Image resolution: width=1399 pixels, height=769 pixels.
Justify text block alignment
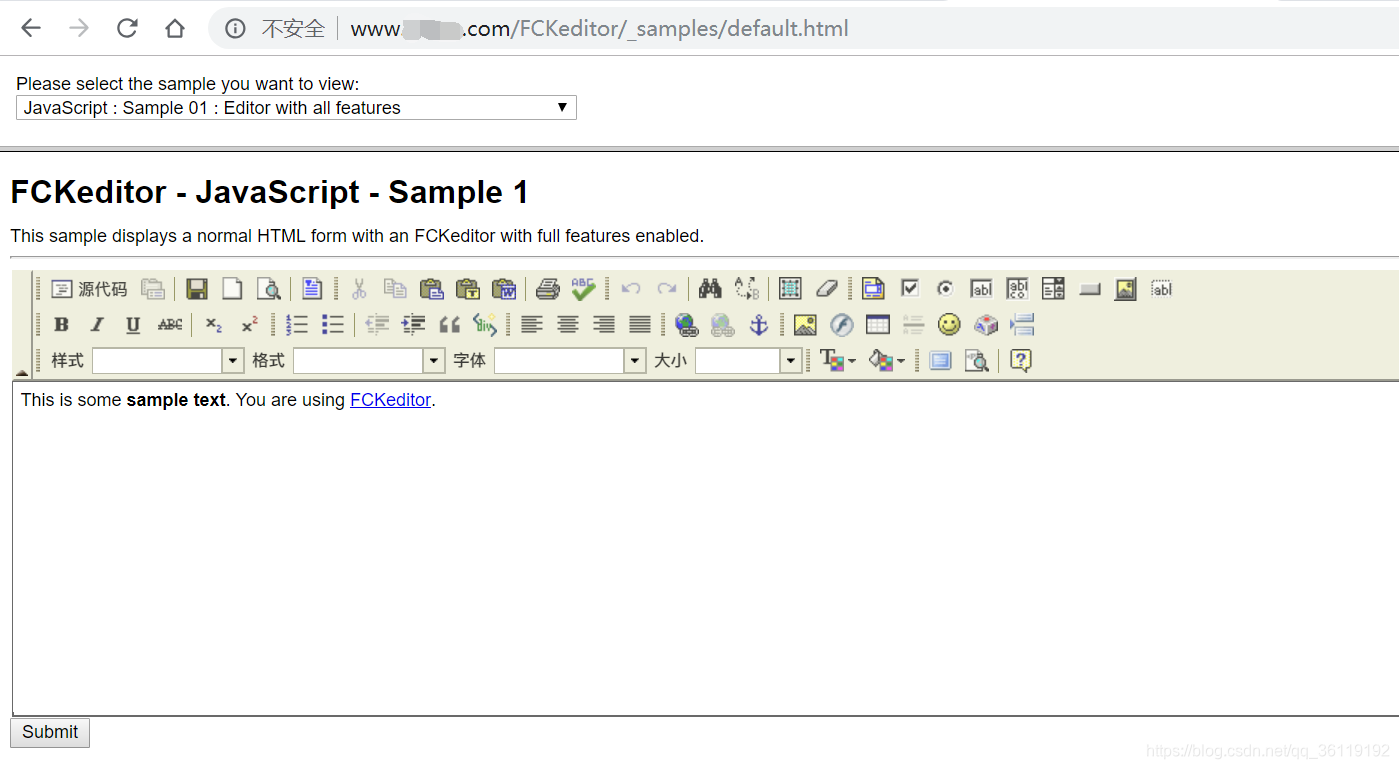640,324
